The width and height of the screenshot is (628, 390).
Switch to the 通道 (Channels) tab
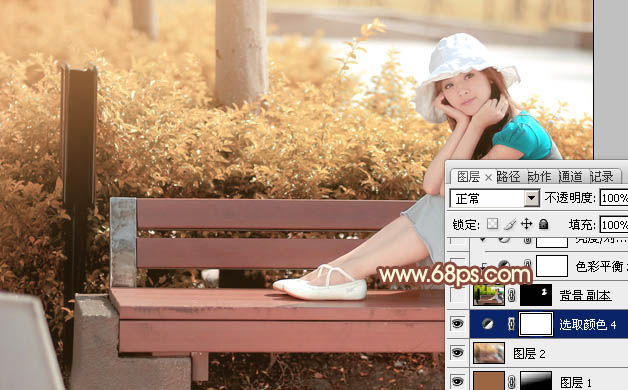coord(570,177)
